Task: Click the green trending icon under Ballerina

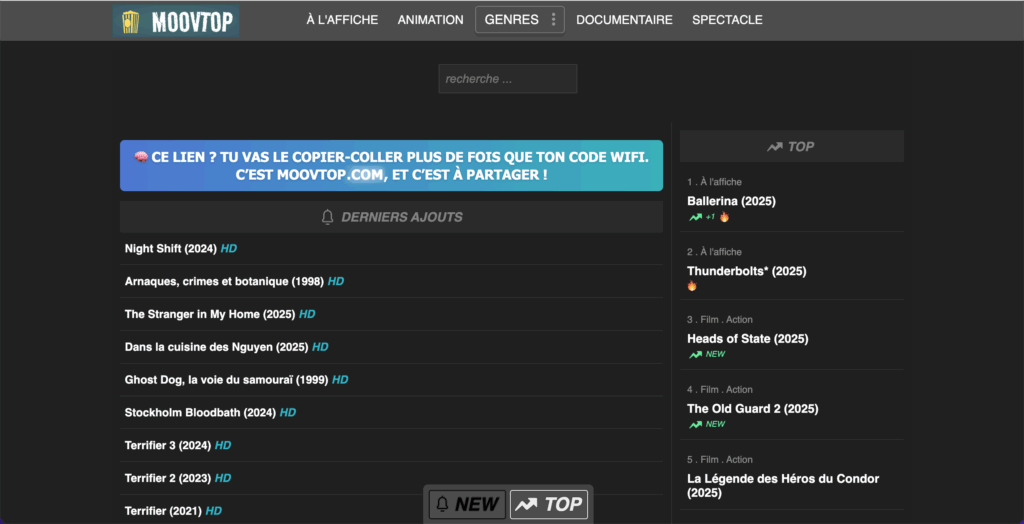Action: pyautogui.click(x=695, y=217)
